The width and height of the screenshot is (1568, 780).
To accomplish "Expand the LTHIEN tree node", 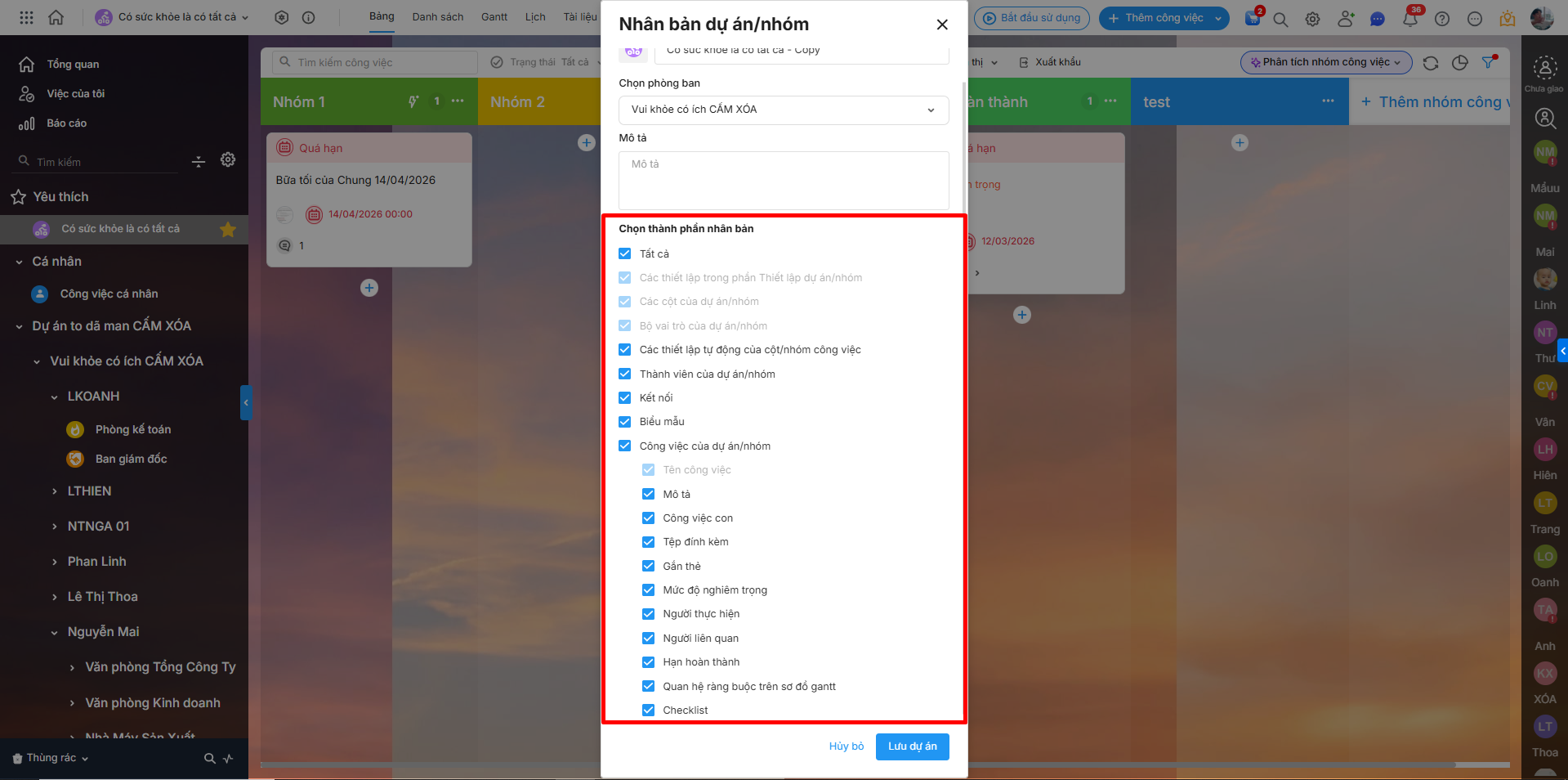I will tap(54, 491).
